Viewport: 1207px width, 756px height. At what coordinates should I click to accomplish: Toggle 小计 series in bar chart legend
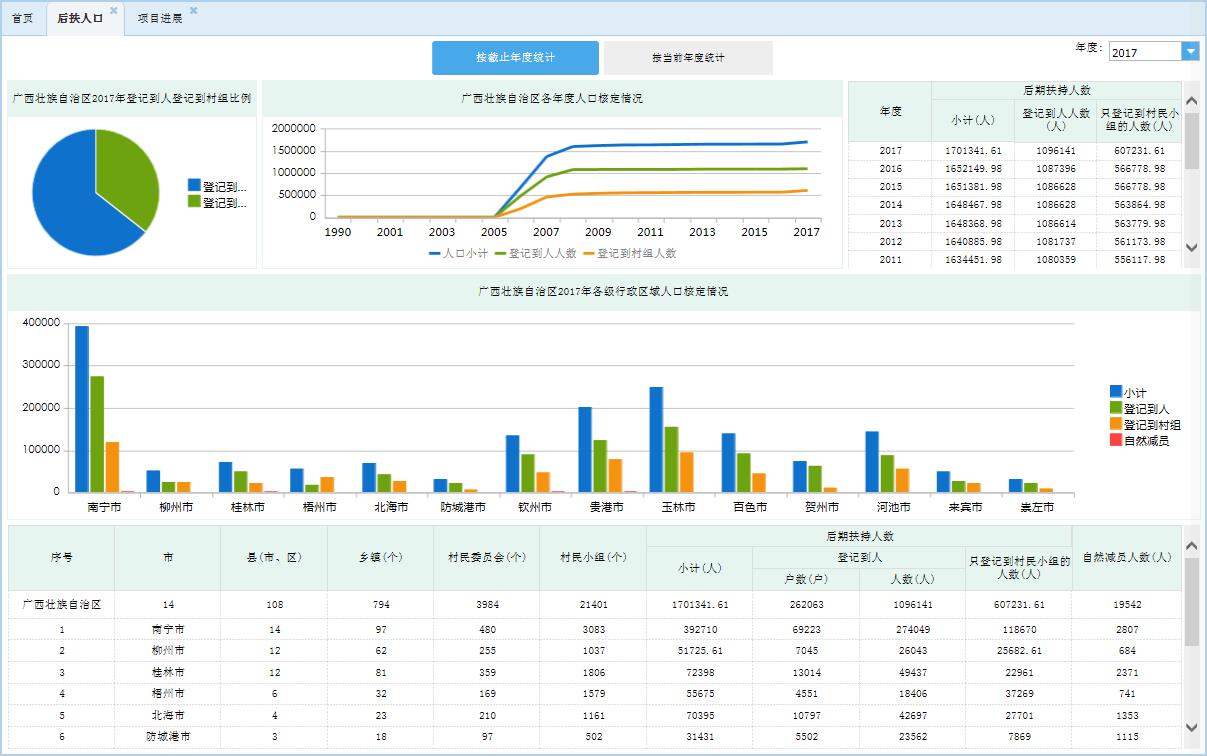click(1128, 392)
